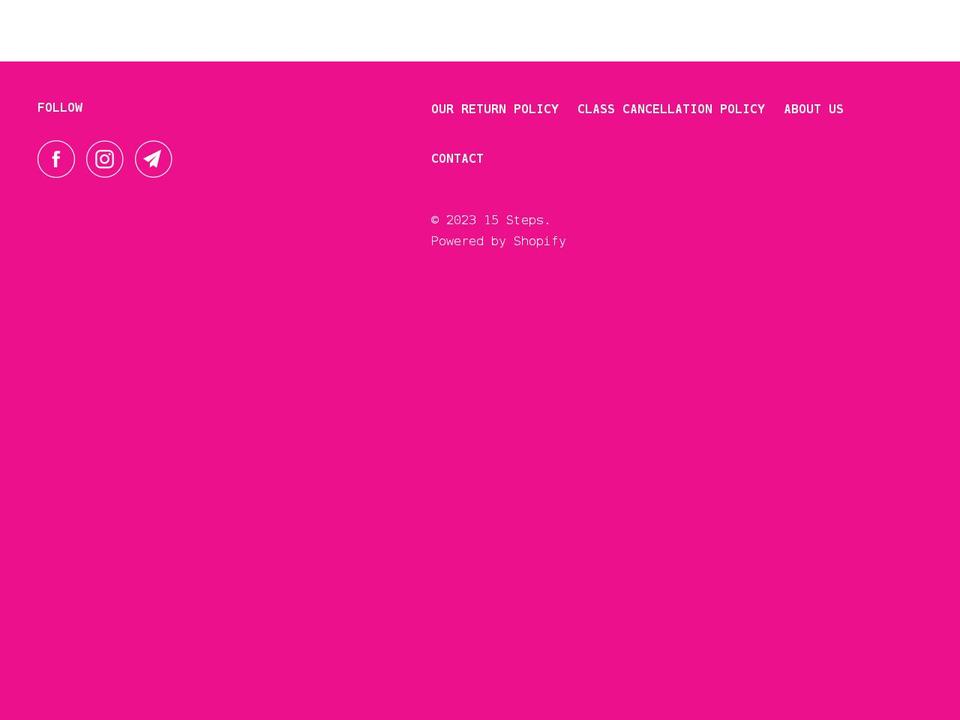Image resolution: width=960 pixels, height=720 pixels.
Task: View the Class Cancellation Policy page
Action: click(671, 109)
